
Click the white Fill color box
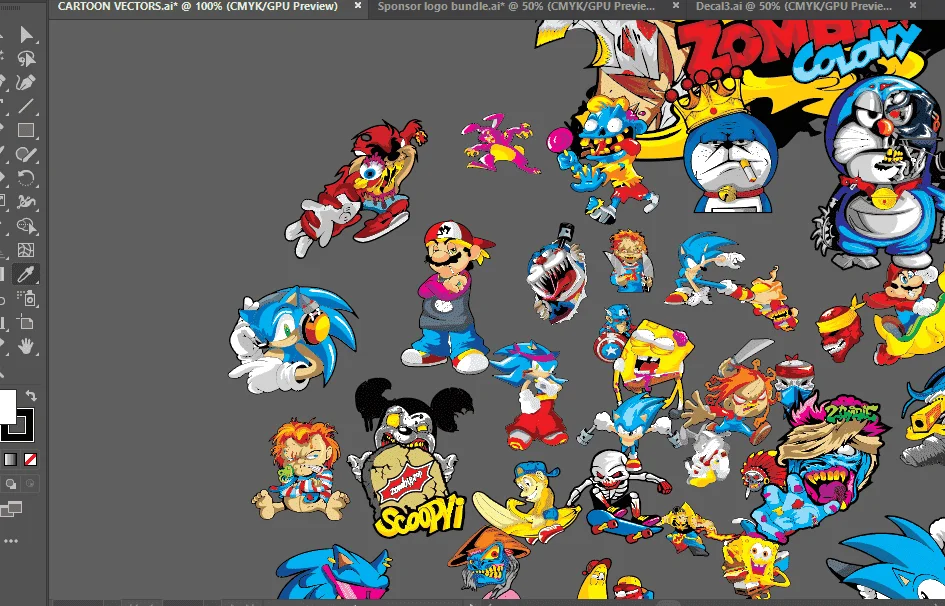[x=6, y=407]
